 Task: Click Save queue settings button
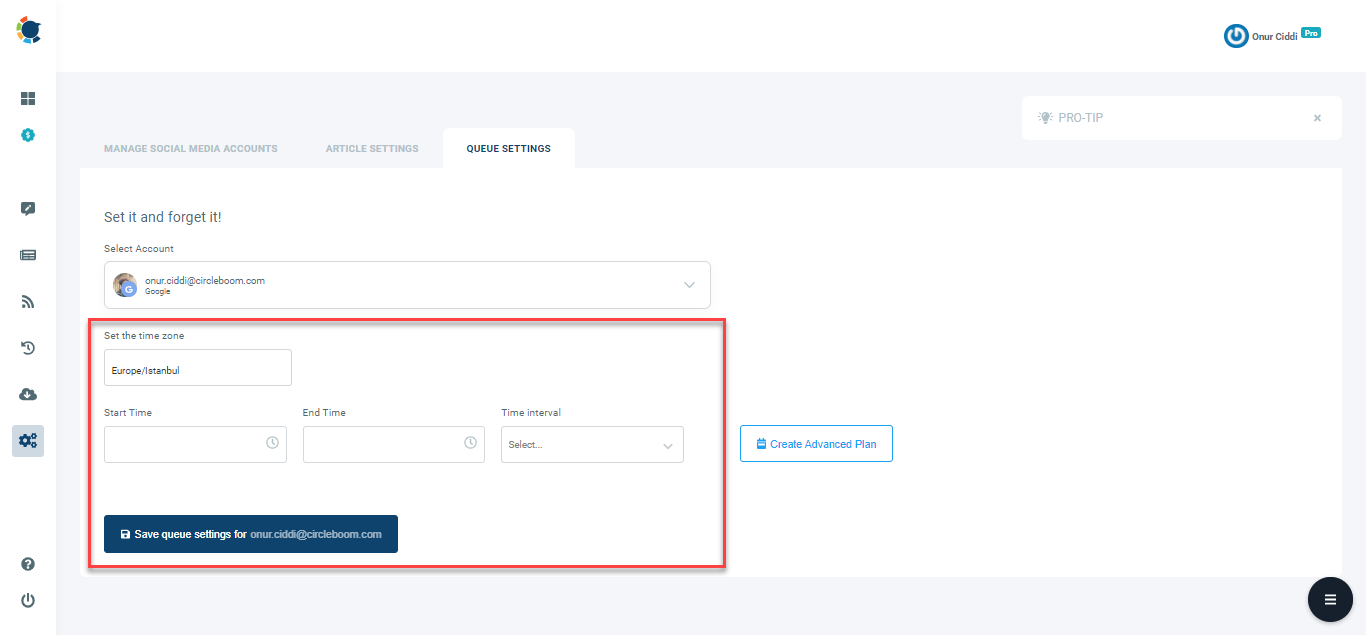pyautogui.click(x=251, y=534)
